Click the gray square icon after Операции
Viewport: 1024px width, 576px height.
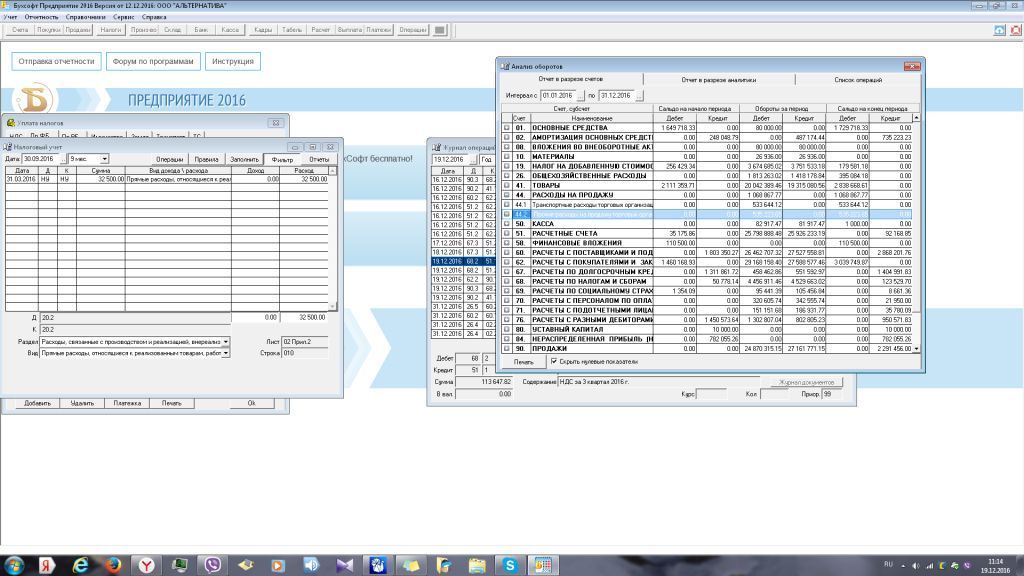(x=440, y=30)
